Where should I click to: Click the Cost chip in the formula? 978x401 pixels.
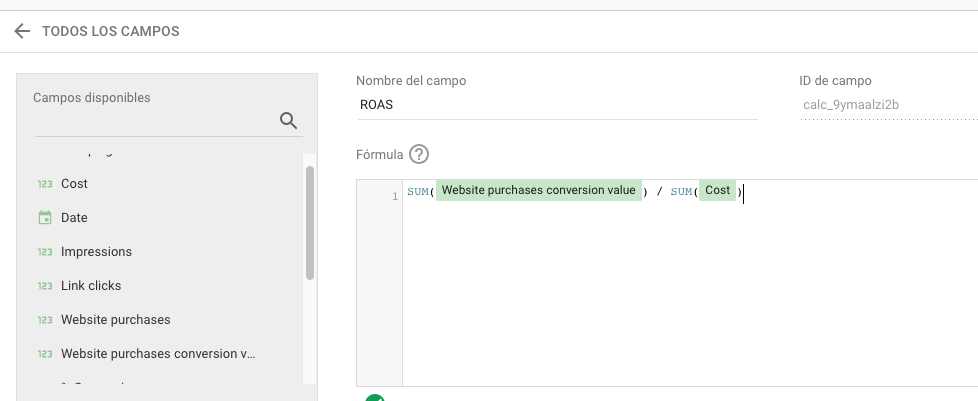(x=717, y=190)
